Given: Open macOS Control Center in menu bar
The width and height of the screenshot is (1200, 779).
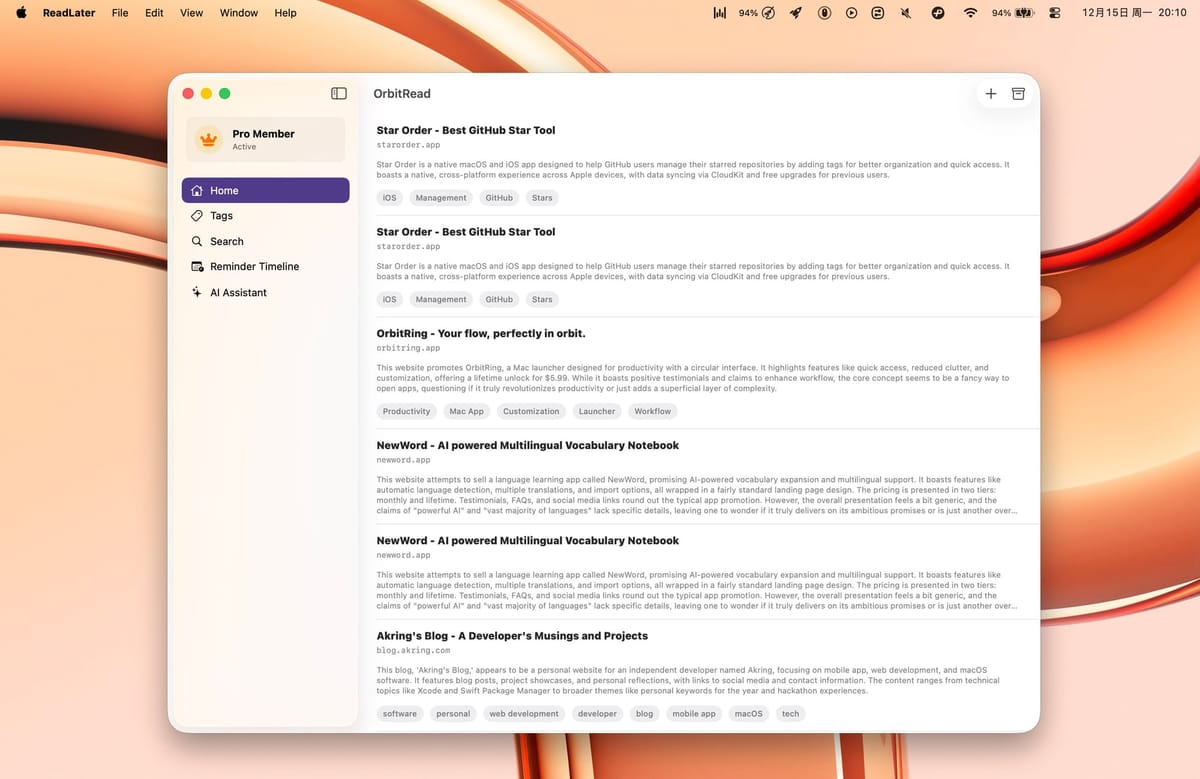Looking at the screenshot, I should coord(1055,13).
